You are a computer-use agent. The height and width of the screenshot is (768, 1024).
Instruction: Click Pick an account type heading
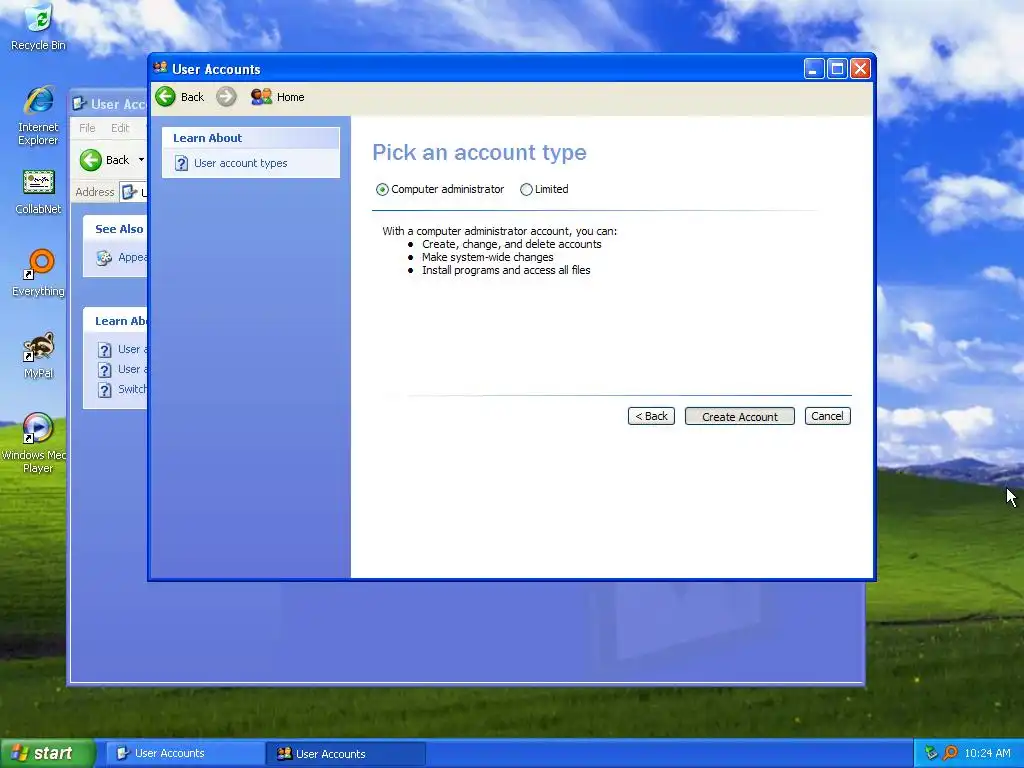[x=479, y=152]
